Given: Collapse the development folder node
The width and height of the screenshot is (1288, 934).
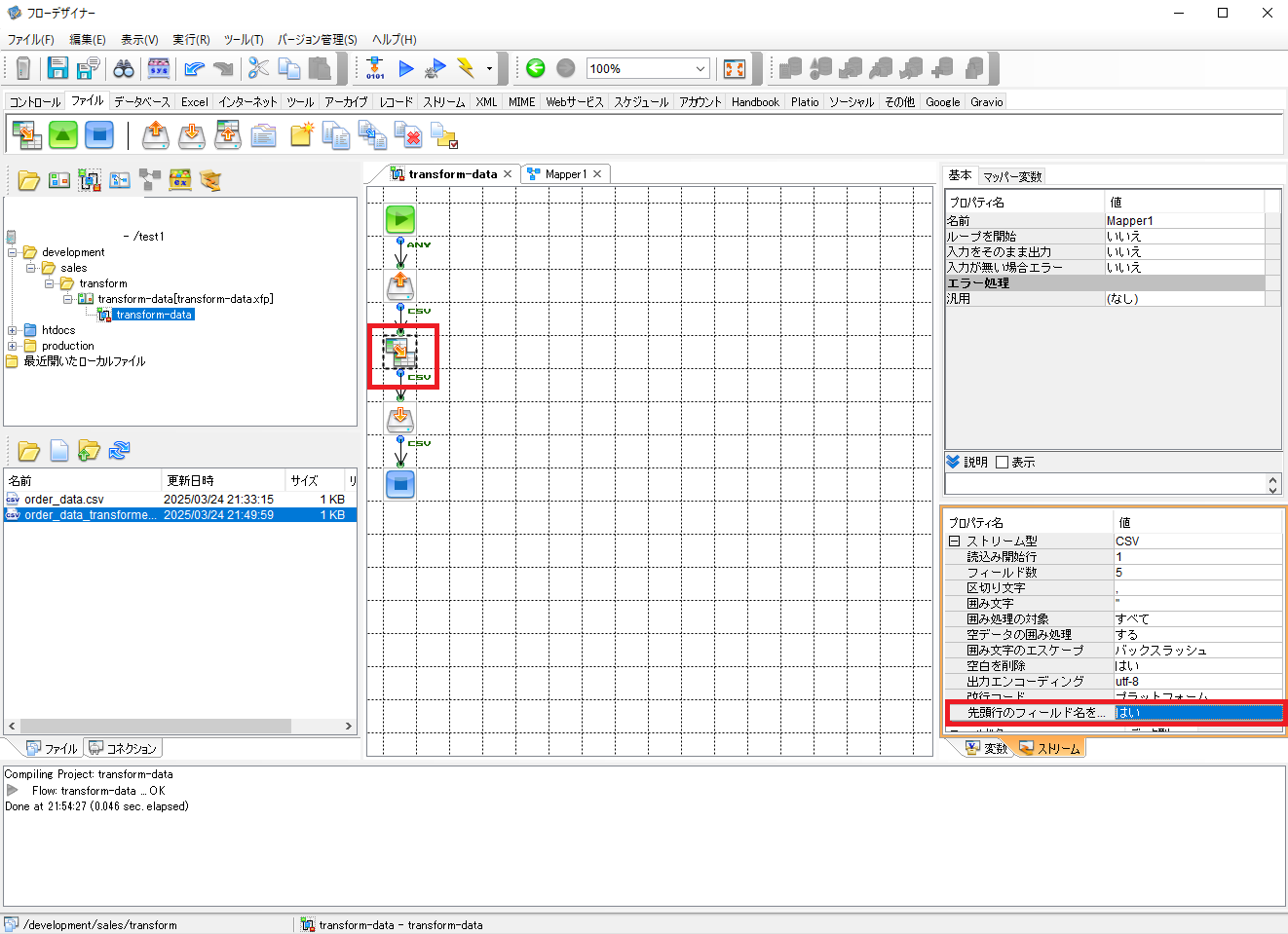Looking at the screenshot, I should pyautogui.click(x=13, y=252).
